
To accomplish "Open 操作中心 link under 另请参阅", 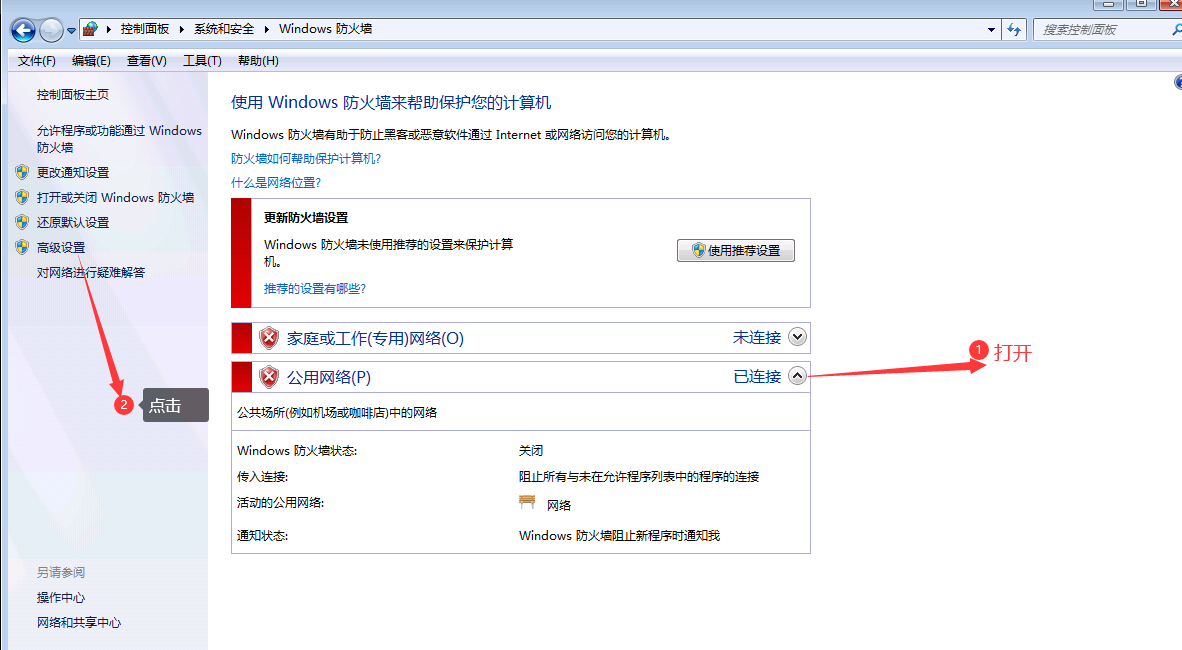I will click(x=61, y=597).
